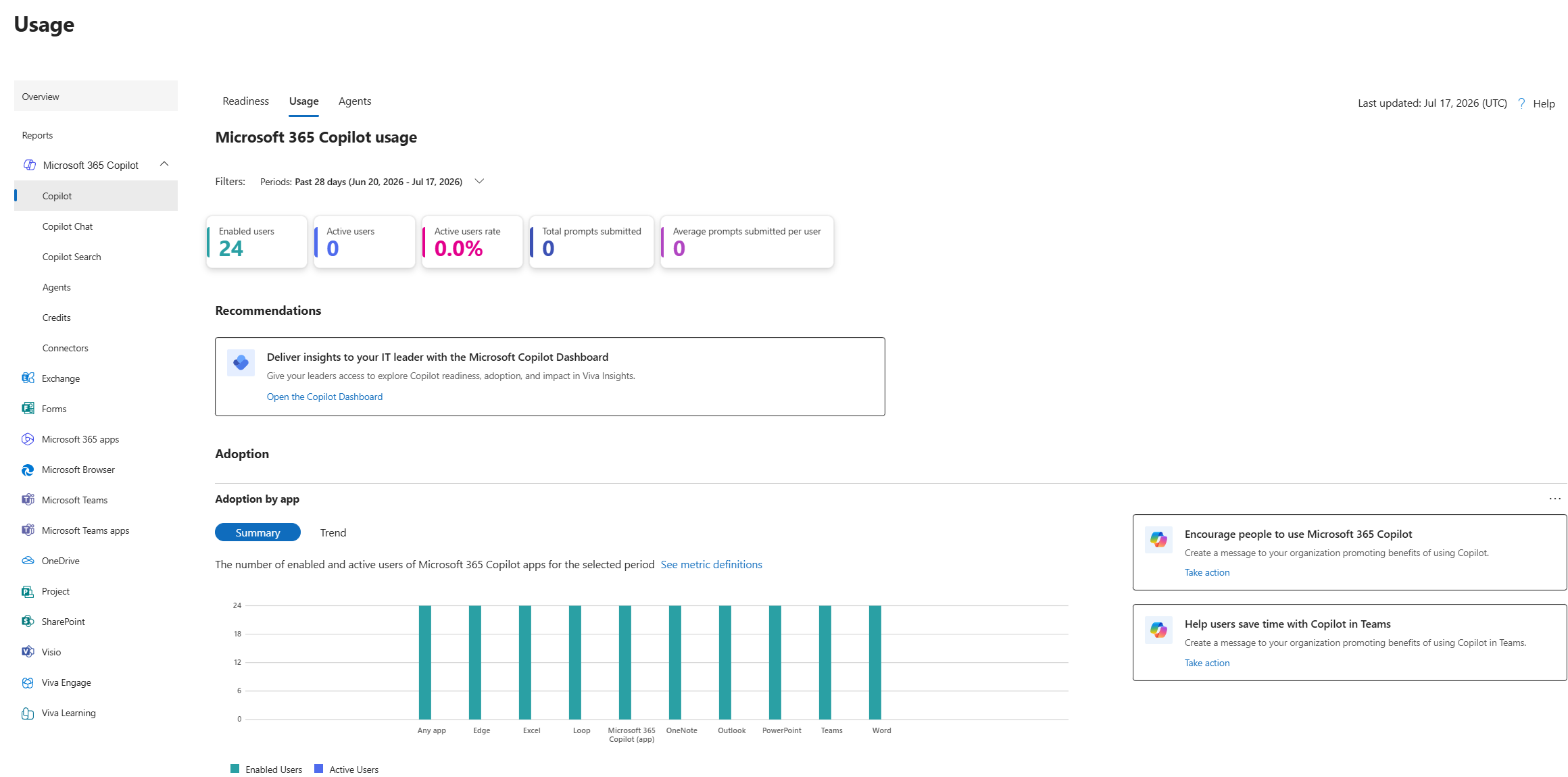Select the Summary view pill
Image resolution: width=1568 pixels, height=777 pixels.
point(258,532)
